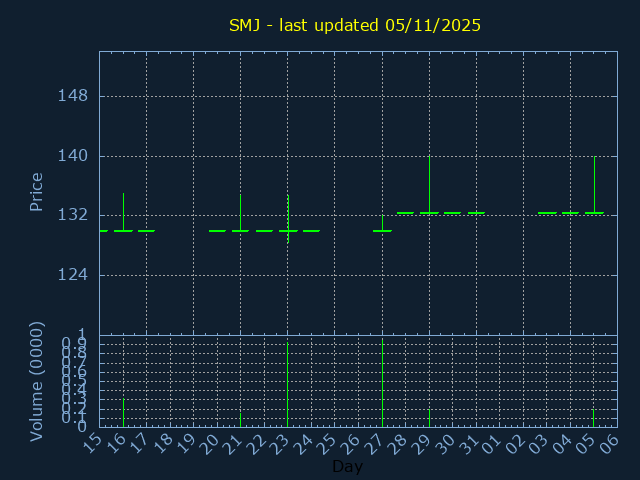640x480 pixels.
Task: Click the 'Volume (0000)' axis label
Action: (x=36, y=381)
